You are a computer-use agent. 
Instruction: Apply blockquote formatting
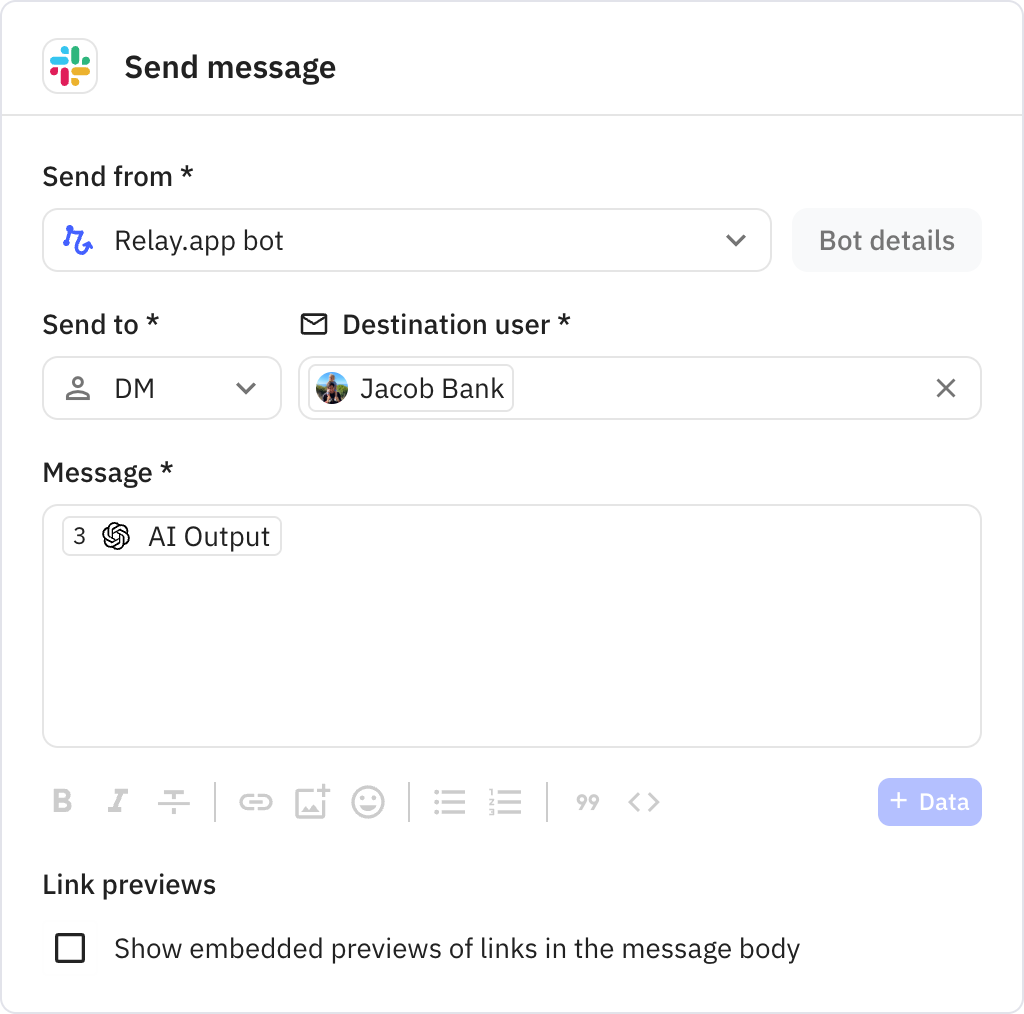coord(587,801)
